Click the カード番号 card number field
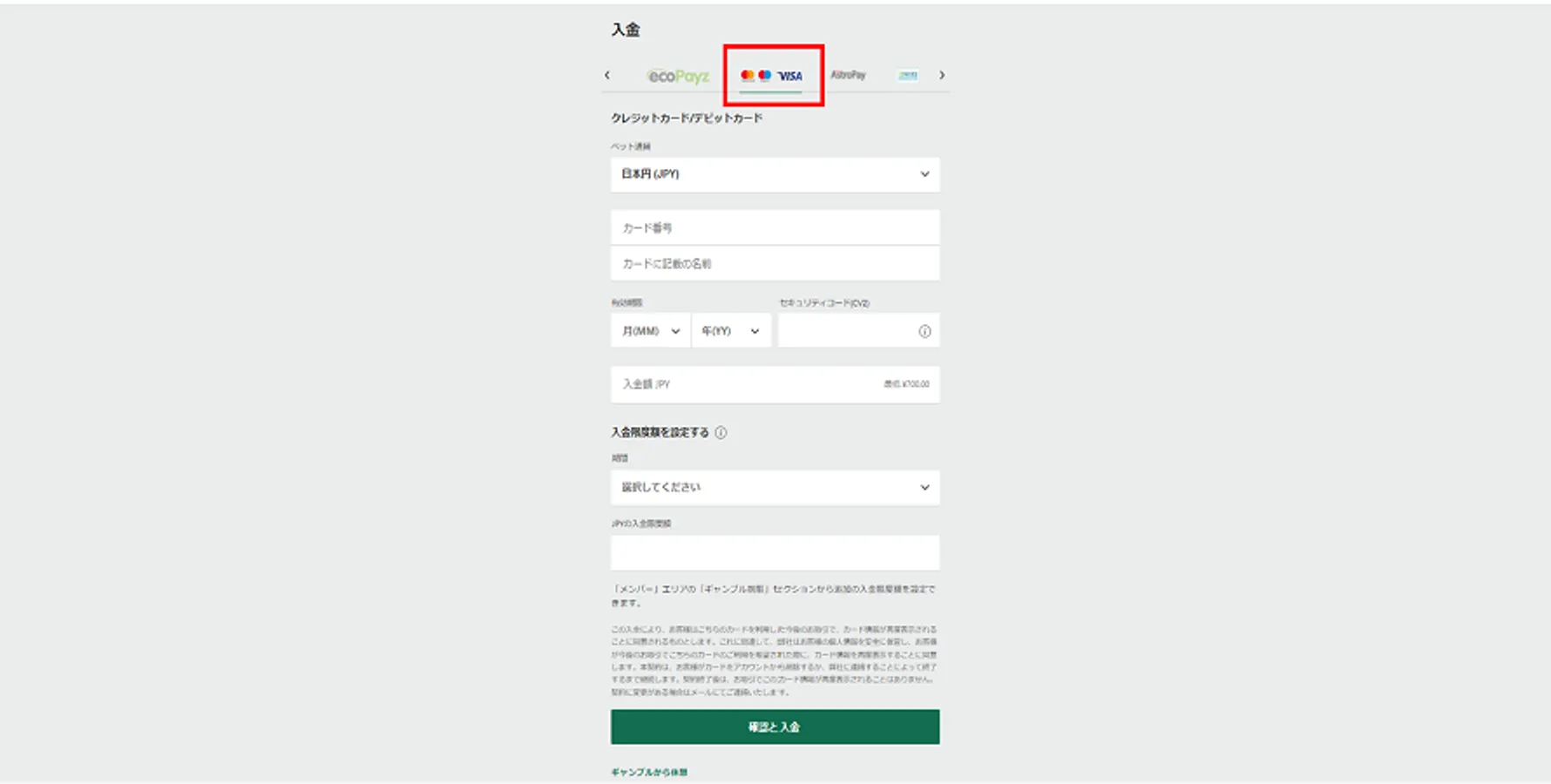Screen dimensions: 1551x784 (775, 227)
